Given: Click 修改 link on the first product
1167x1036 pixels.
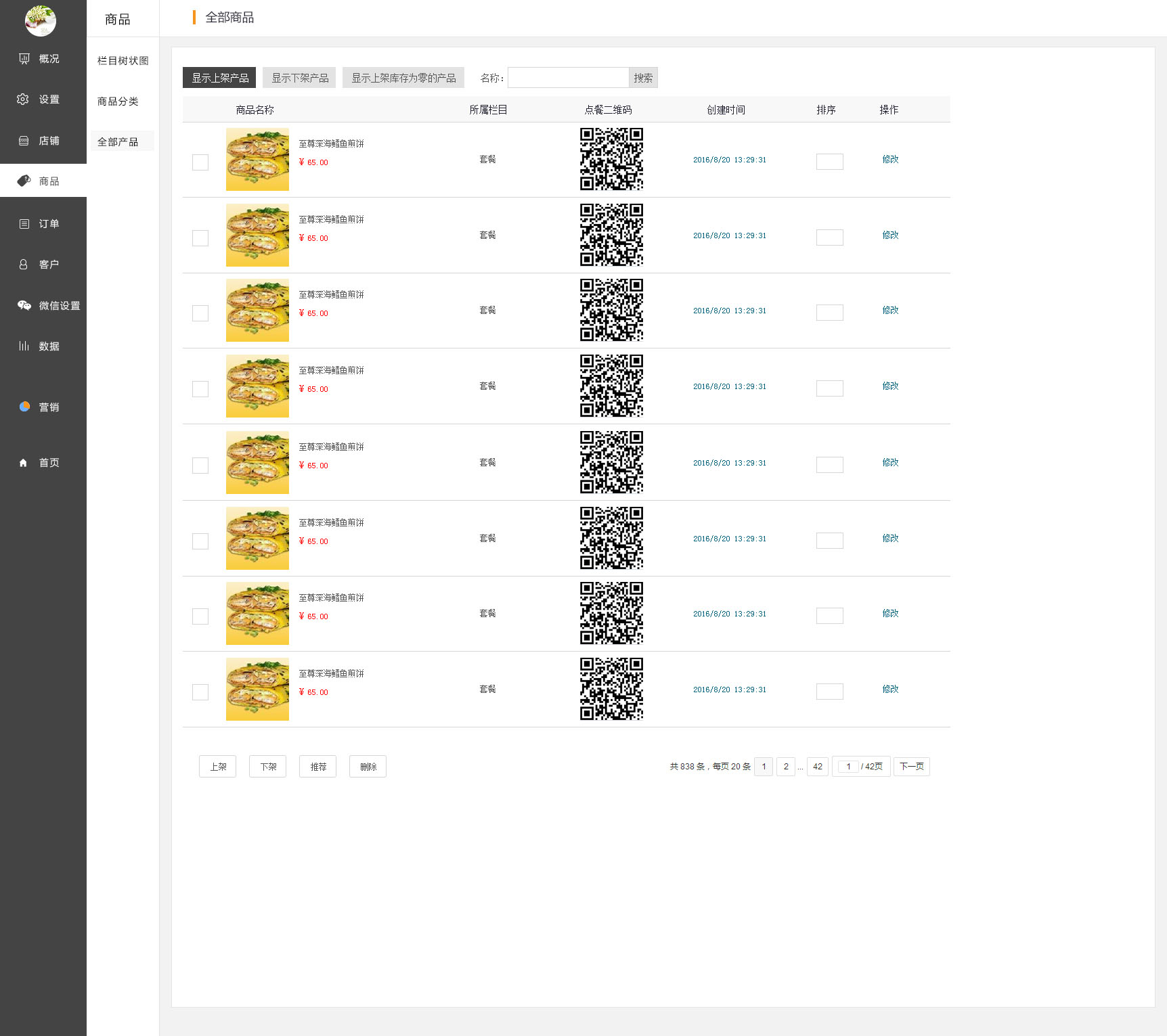Looking at the screenshot, I should (890, 159).
